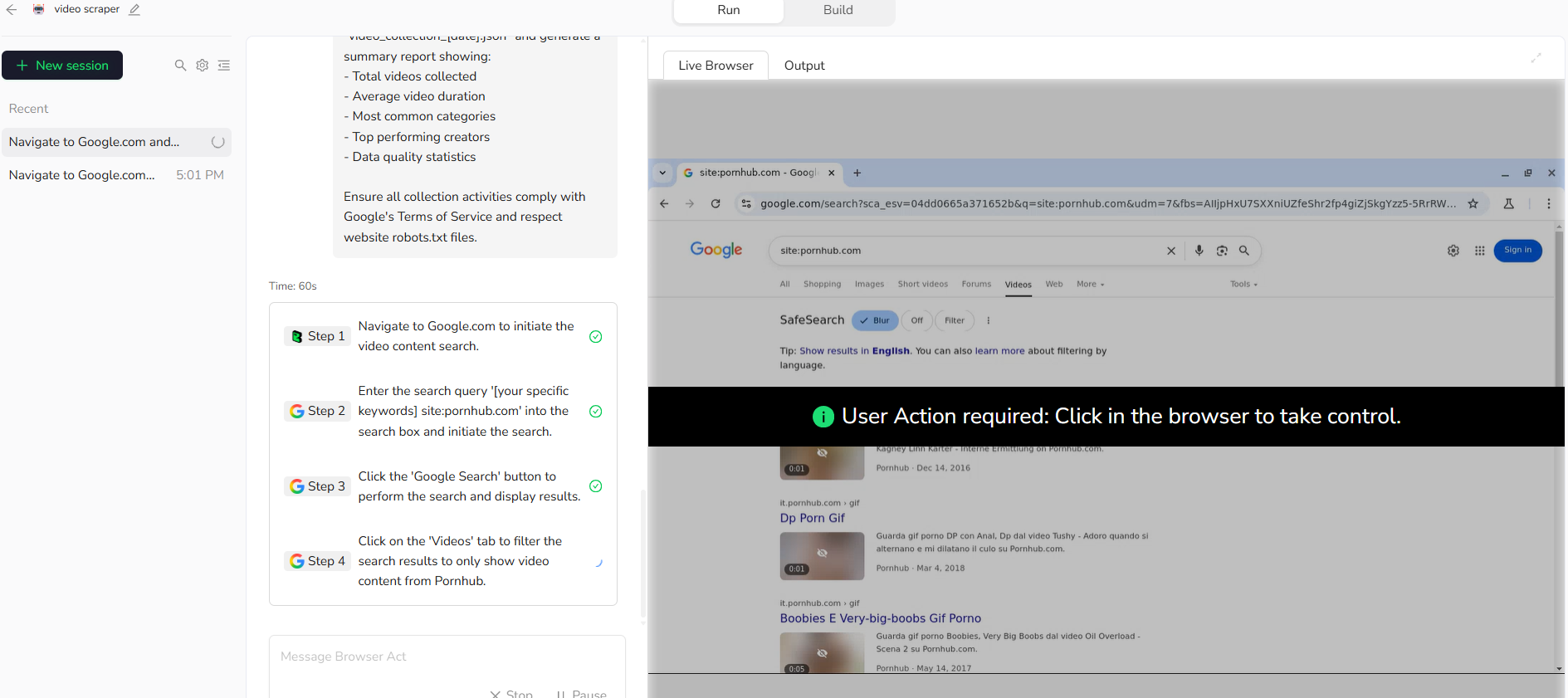Switch to the Images results tab
Viewport: 1568px width, 698px height.
869,285
